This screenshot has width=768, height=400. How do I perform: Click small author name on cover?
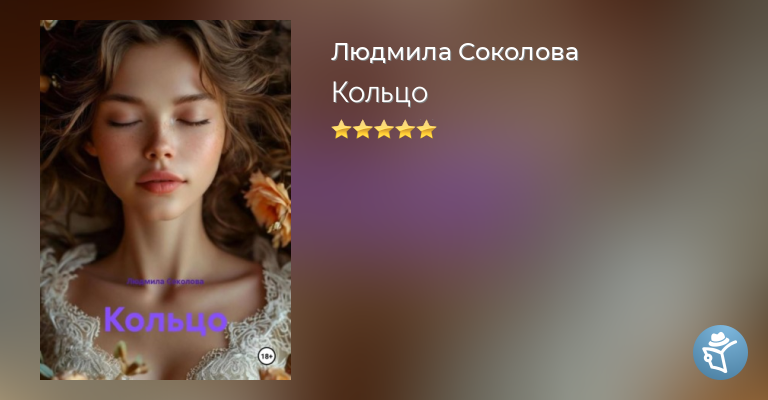point(166,282)
